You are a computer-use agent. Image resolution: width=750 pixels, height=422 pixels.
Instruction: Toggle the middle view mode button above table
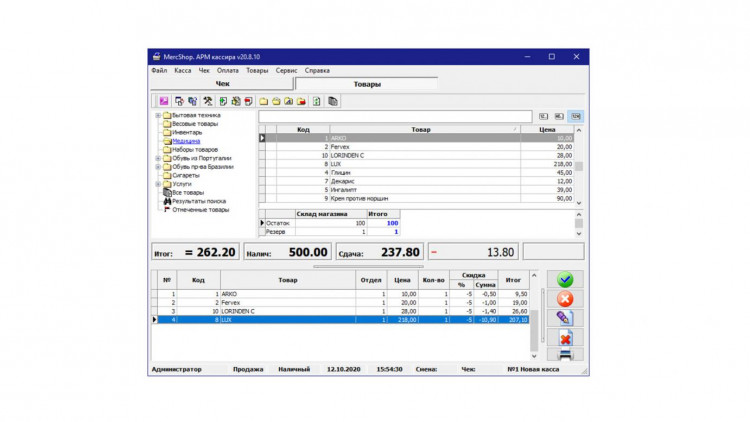tap(560, 116)
